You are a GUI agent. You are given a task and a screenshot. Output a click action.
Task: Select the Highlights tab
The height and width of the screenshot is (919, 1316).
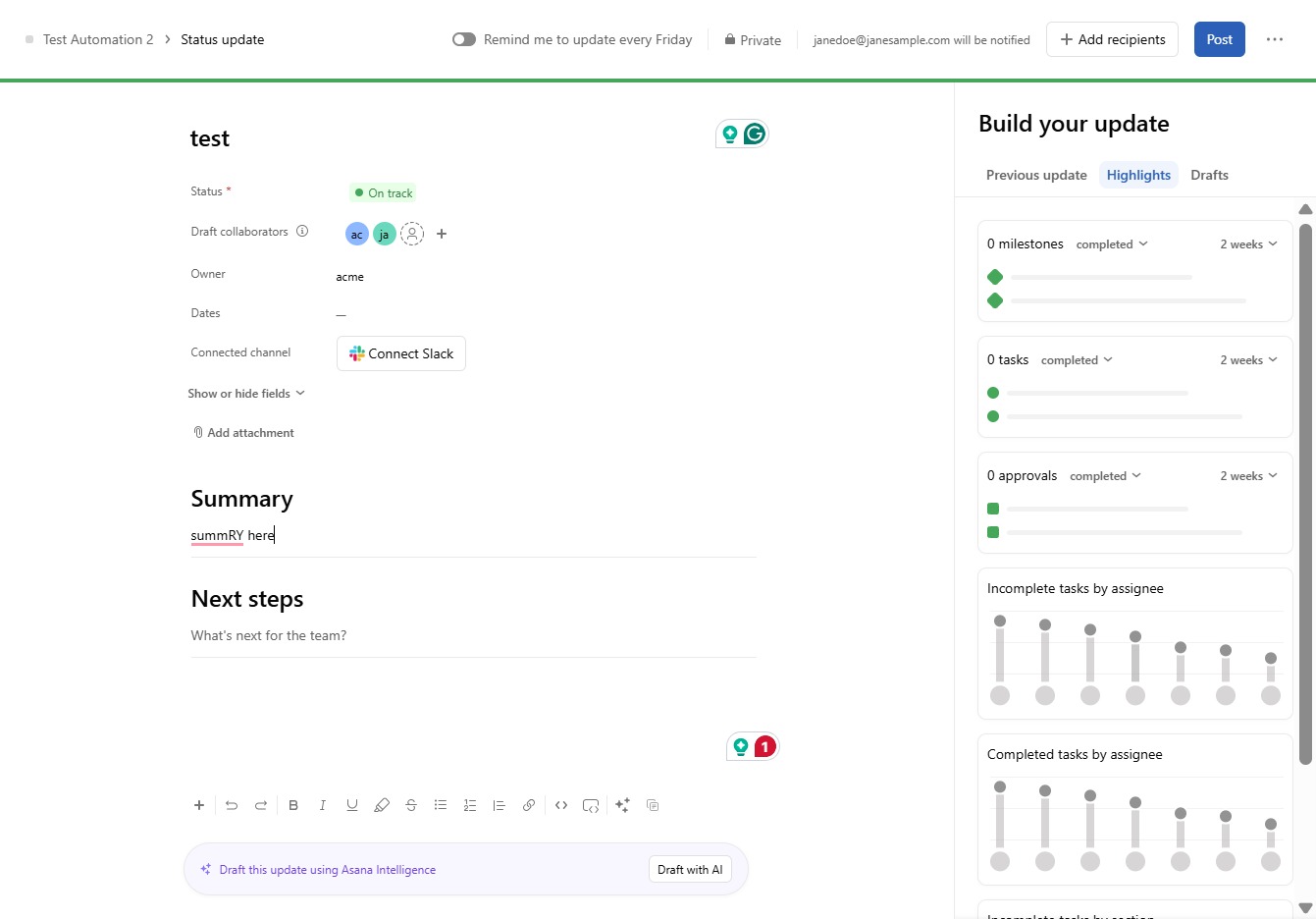point(1138,175)
